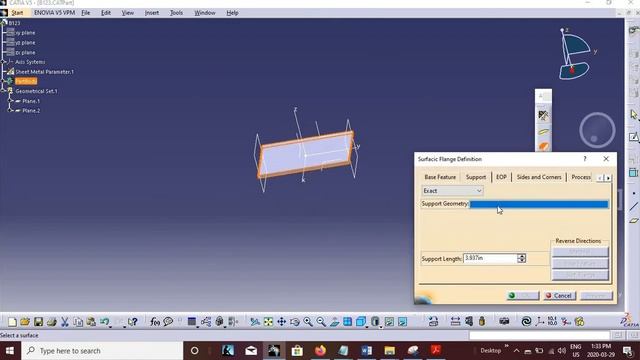Click the swirl icon in the bottom toolbar
This screenshot has width=640, height=360.
(x=526, y=322)
